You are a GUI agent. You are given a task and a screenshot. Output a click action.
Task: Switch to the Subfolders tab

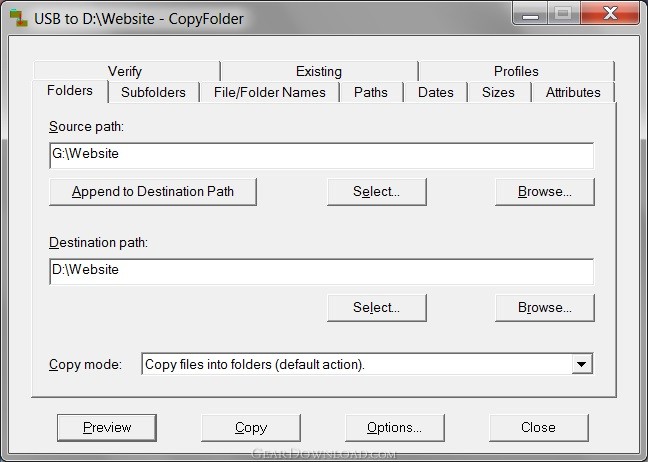pos(153,92)
